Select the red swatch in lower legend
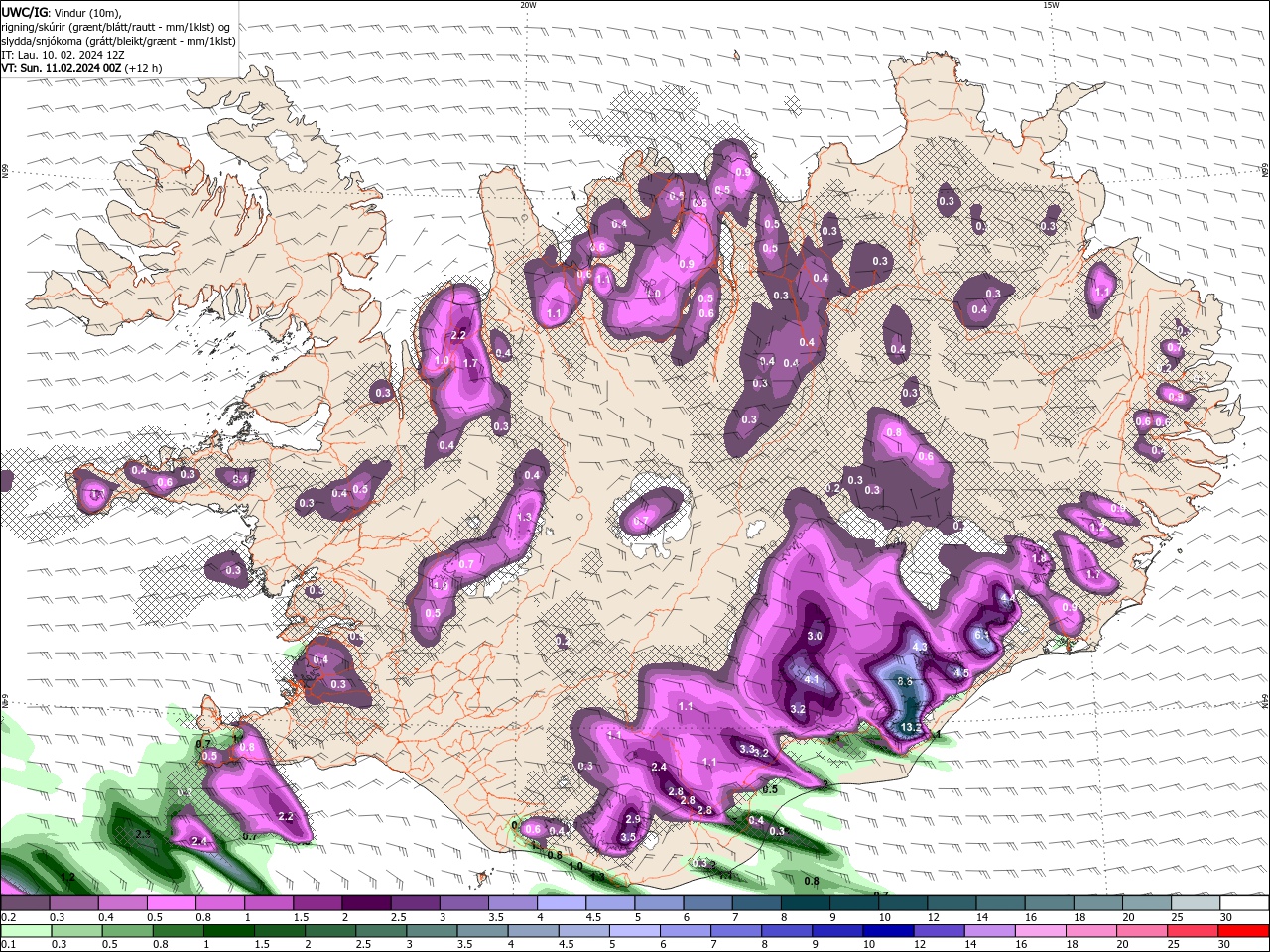This screenshot has width=1270, height=952. pyautogui.click(x=1243, y=931)
